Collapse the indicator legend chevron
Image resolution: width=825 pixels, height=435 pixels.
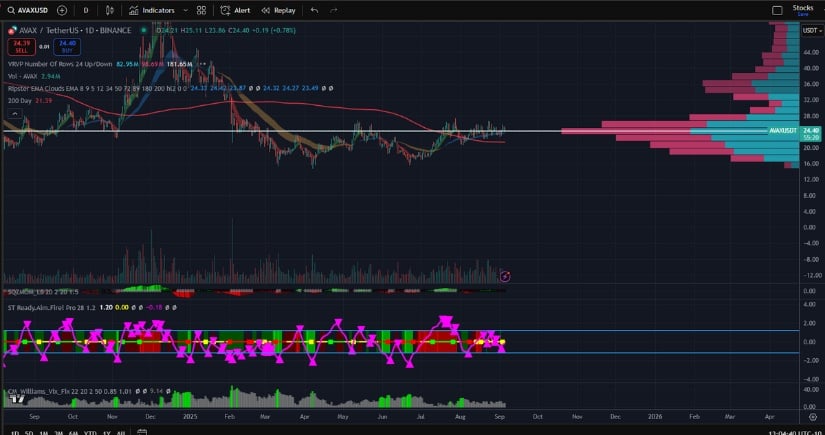pos(15,114)
